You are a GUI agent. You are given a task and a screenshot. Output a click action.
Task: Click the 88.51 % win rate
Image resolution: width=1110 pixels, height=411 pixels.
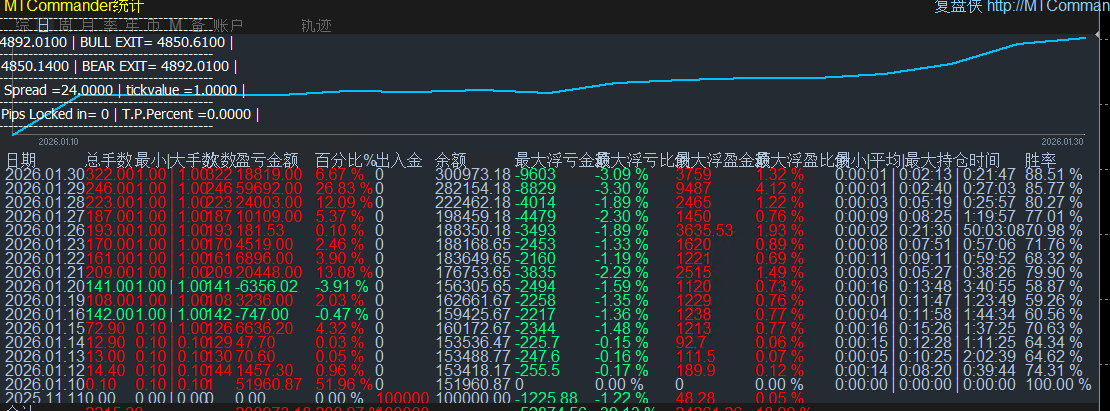coord(1053,174)
